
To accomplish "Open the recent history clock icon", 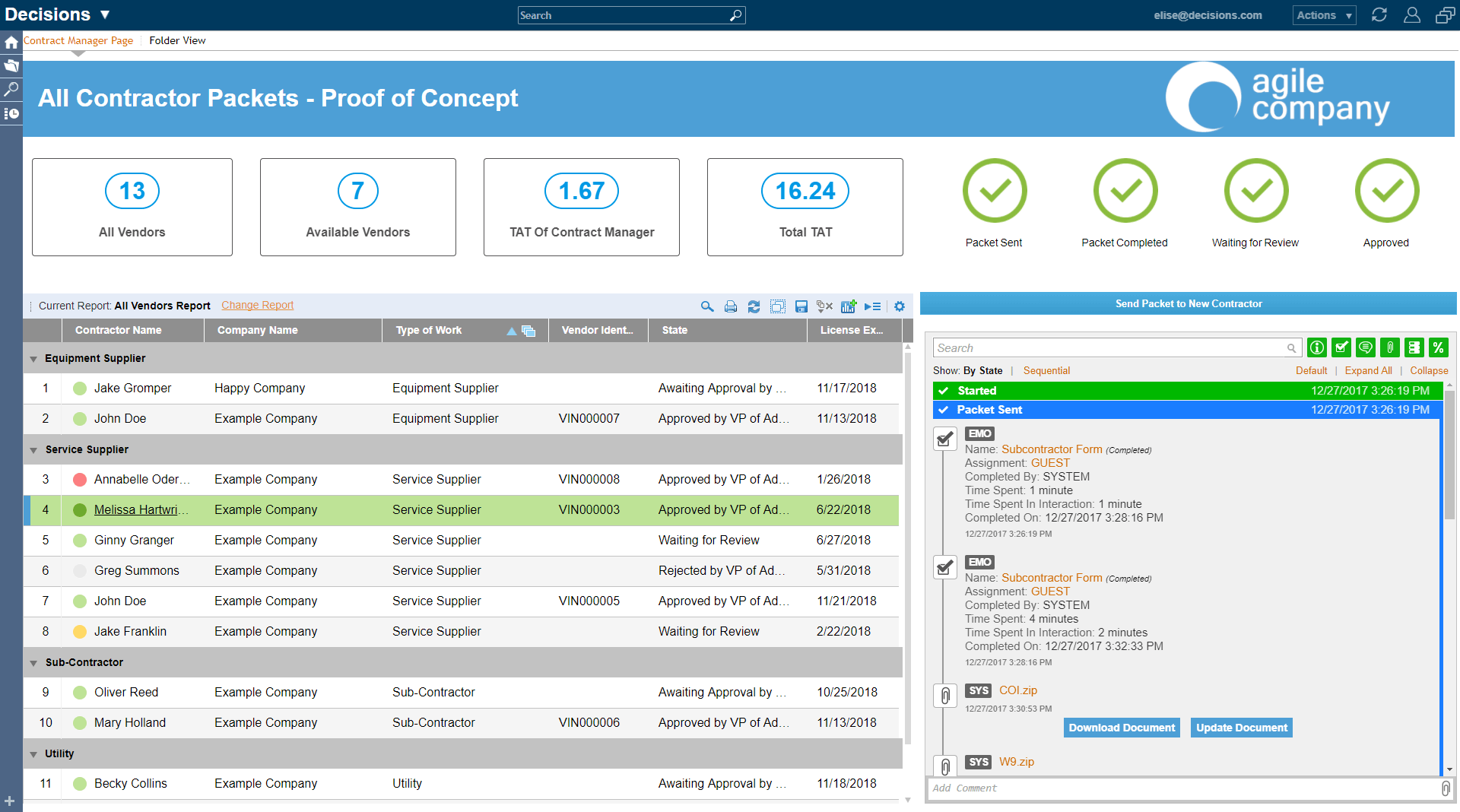I will pos(11,113).
